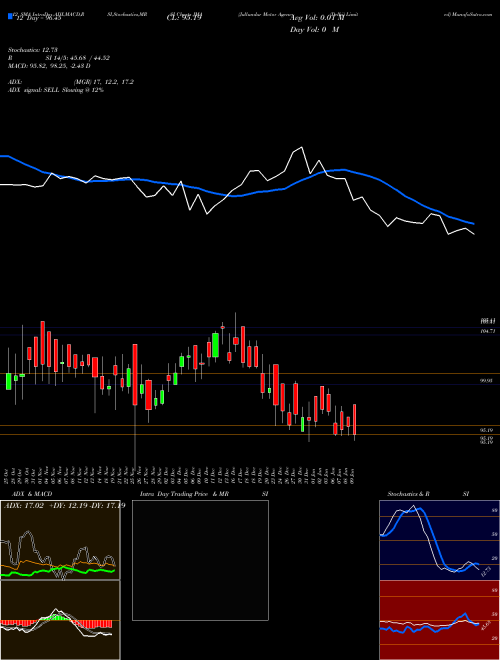Click the 'Day Vol: 0 M' text

(x=314, y=30)
